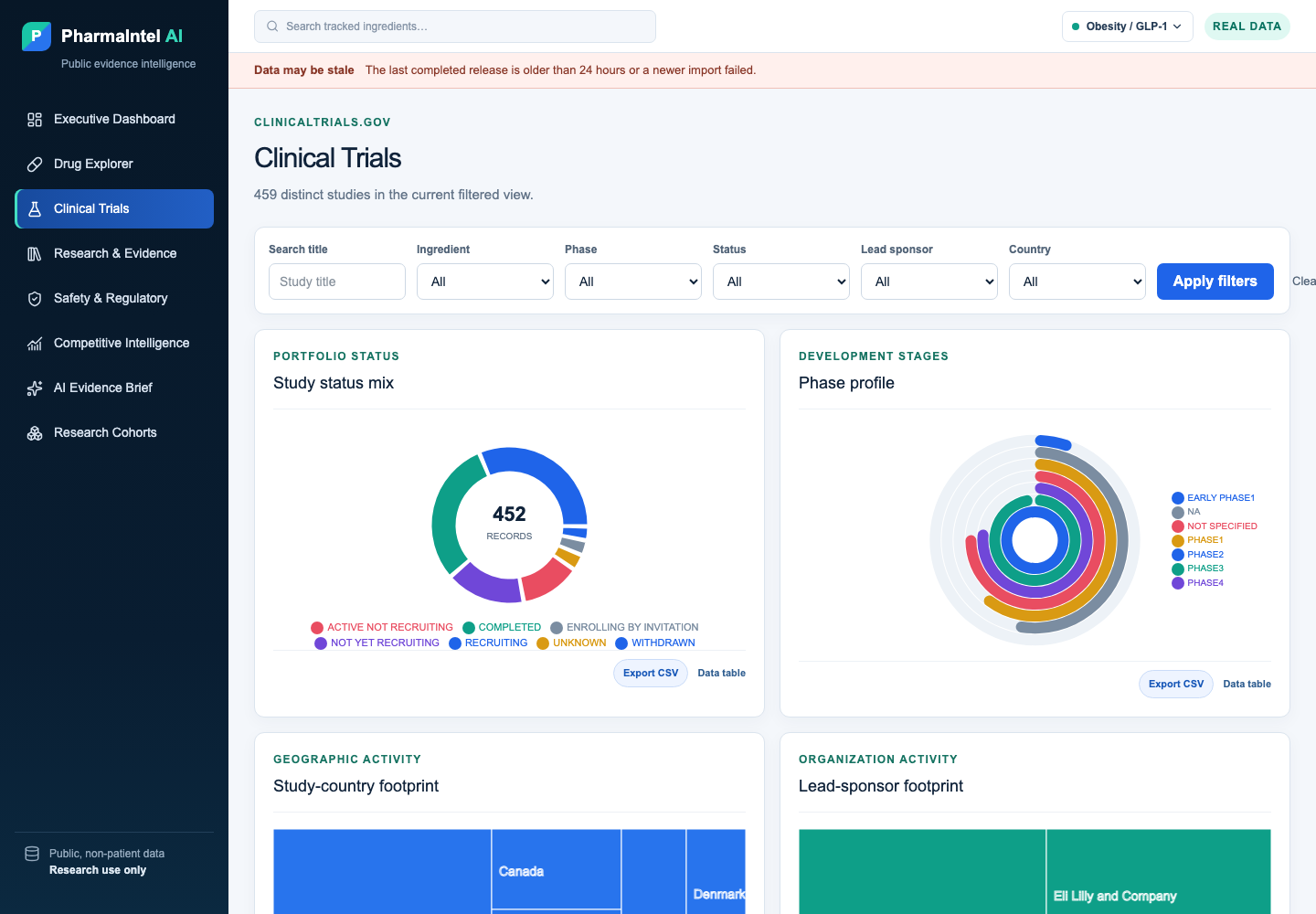Image resolution: width=1316 pixels, height=914 pixels.
Task: Open the Status filter dropdown
Action: pos(781,282)
